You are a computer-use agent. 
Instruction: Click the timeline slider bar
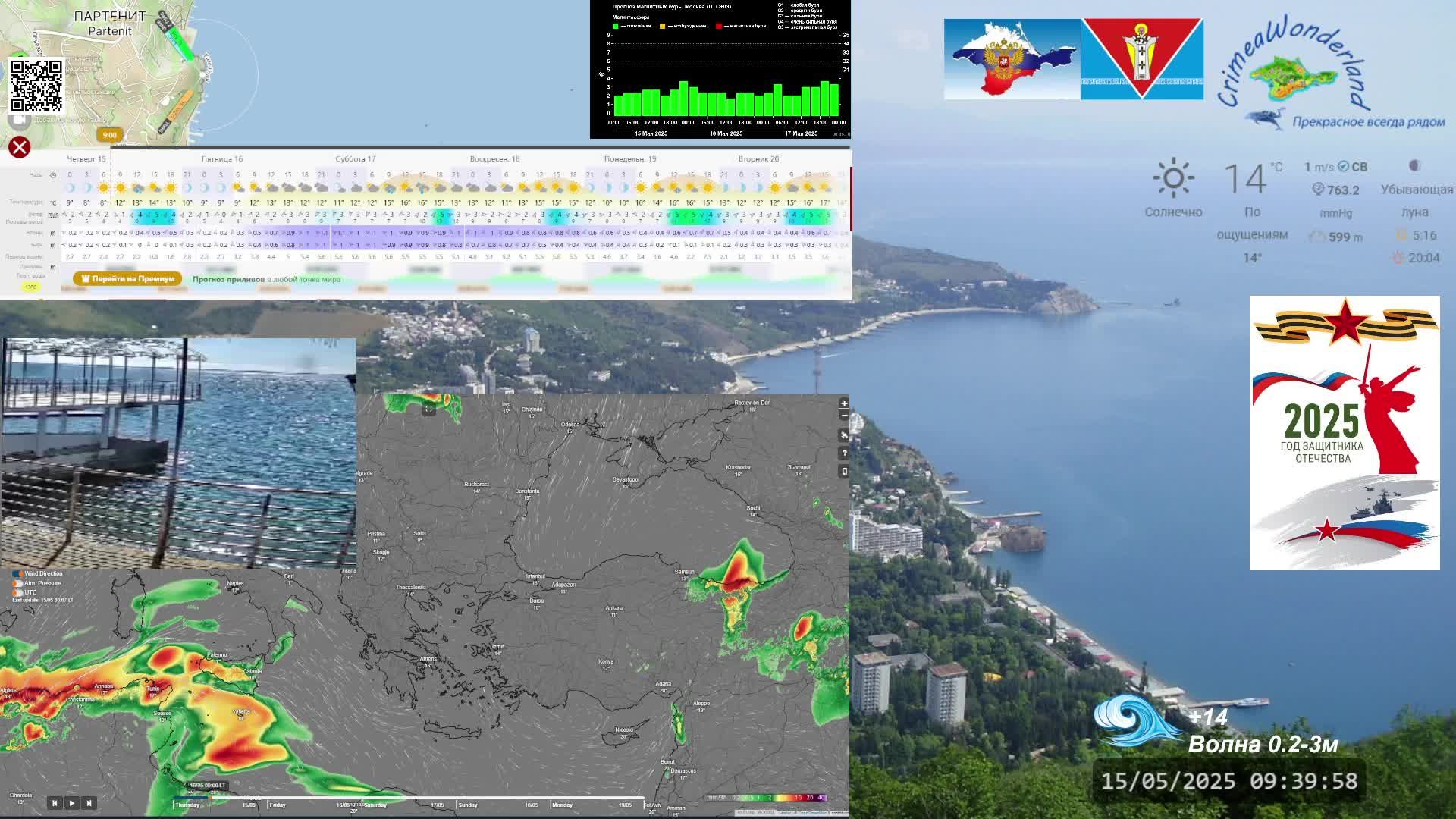click(409, 798)
